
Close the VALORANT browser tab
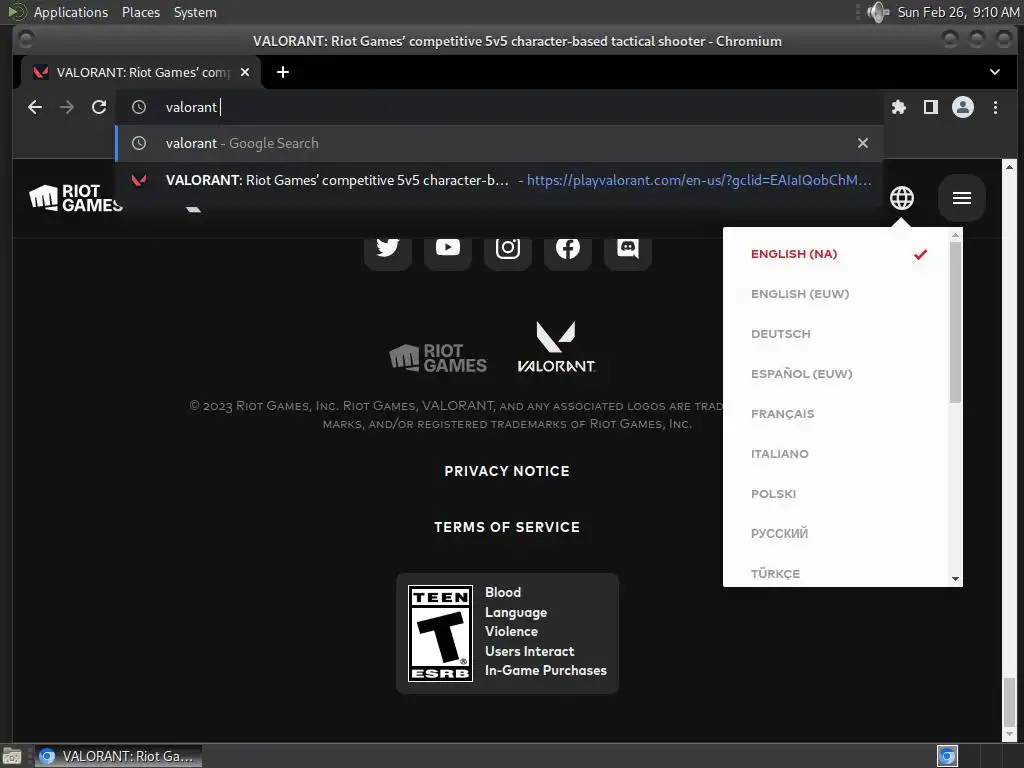(x=245, y=72)
